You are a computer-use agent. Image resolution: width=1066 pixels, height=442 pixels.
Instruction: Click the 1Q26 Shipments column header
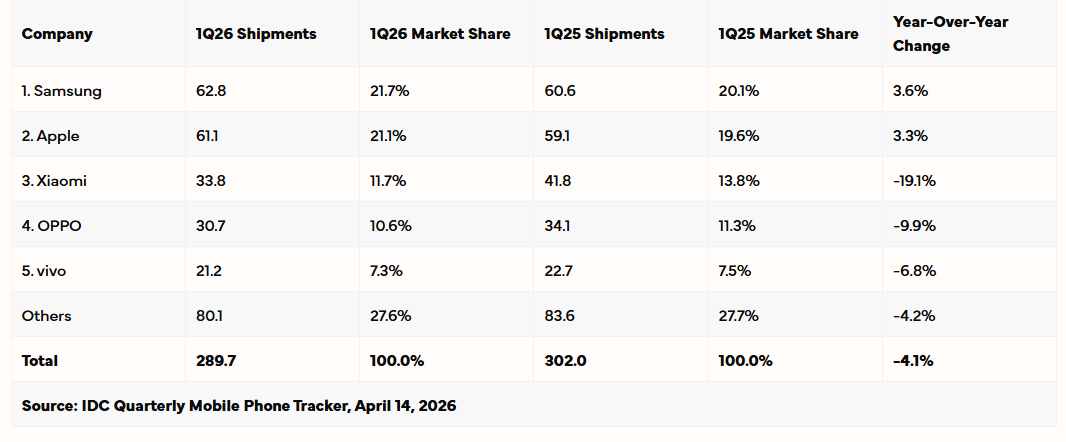point(256,34)
